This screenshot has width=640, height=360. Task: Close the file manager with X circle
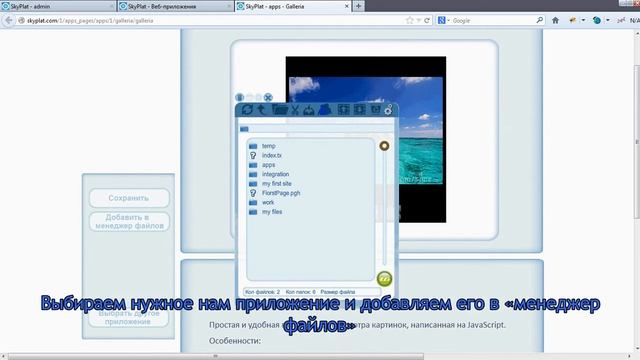click(x=268, y=97)
